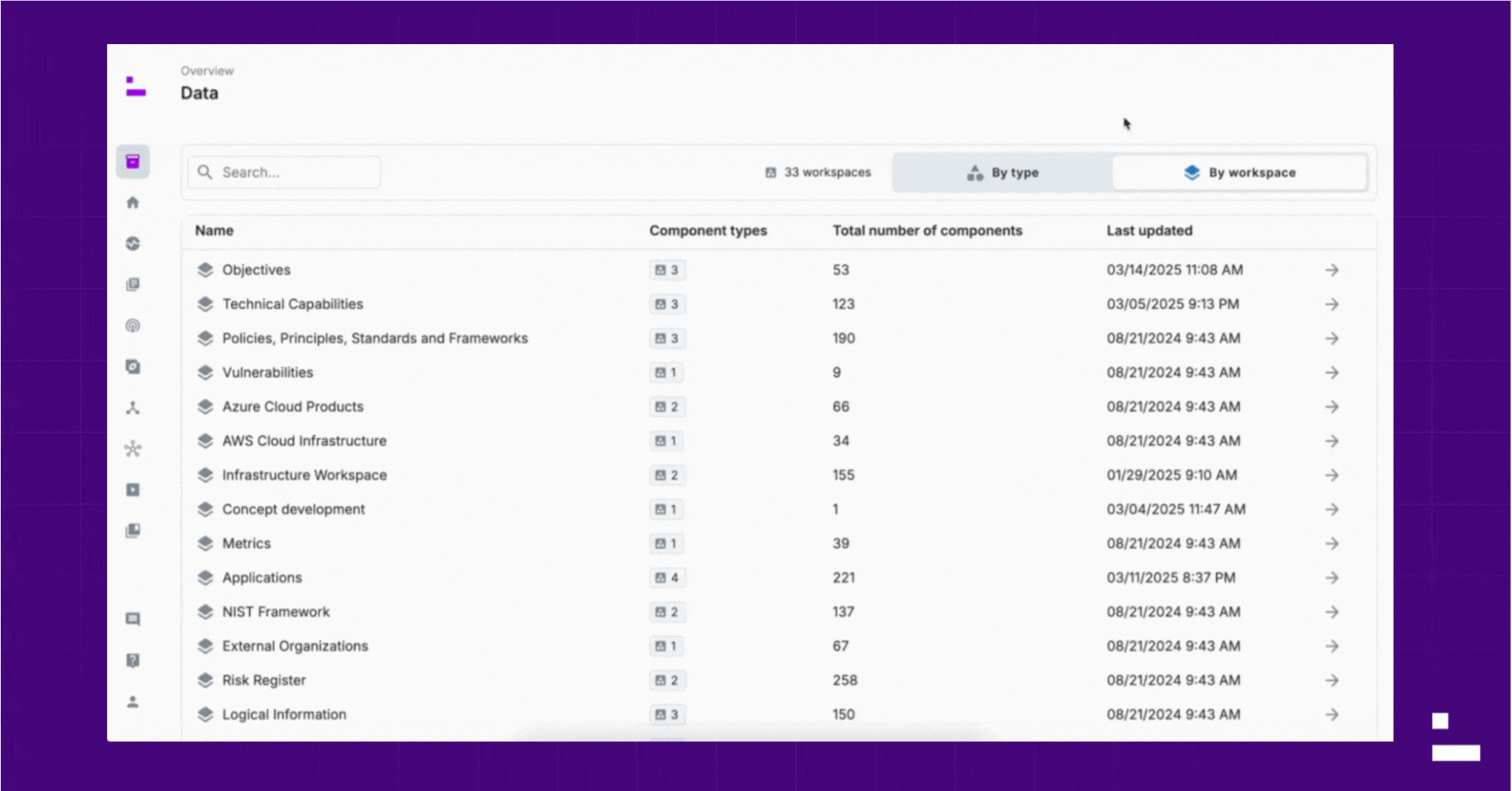
Task: Click component count 190 in Policies row
Action: pos(844,339)
